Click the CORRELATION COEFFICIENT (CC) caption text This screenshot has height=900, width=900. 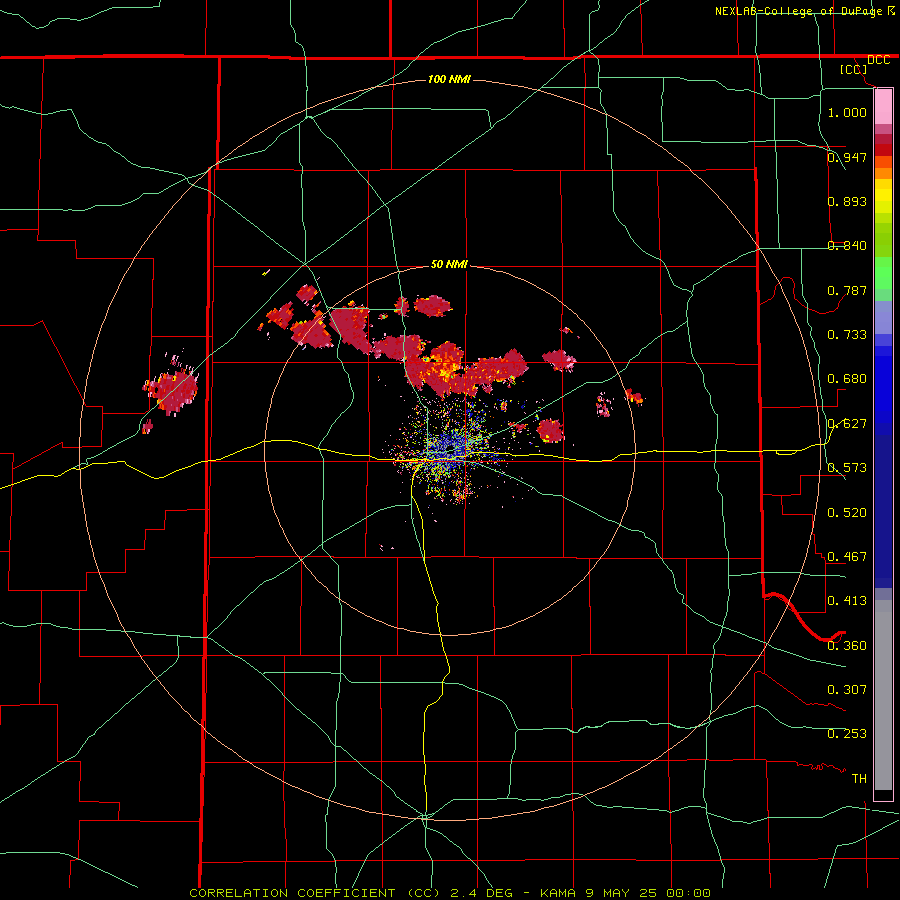click(315, 893)
